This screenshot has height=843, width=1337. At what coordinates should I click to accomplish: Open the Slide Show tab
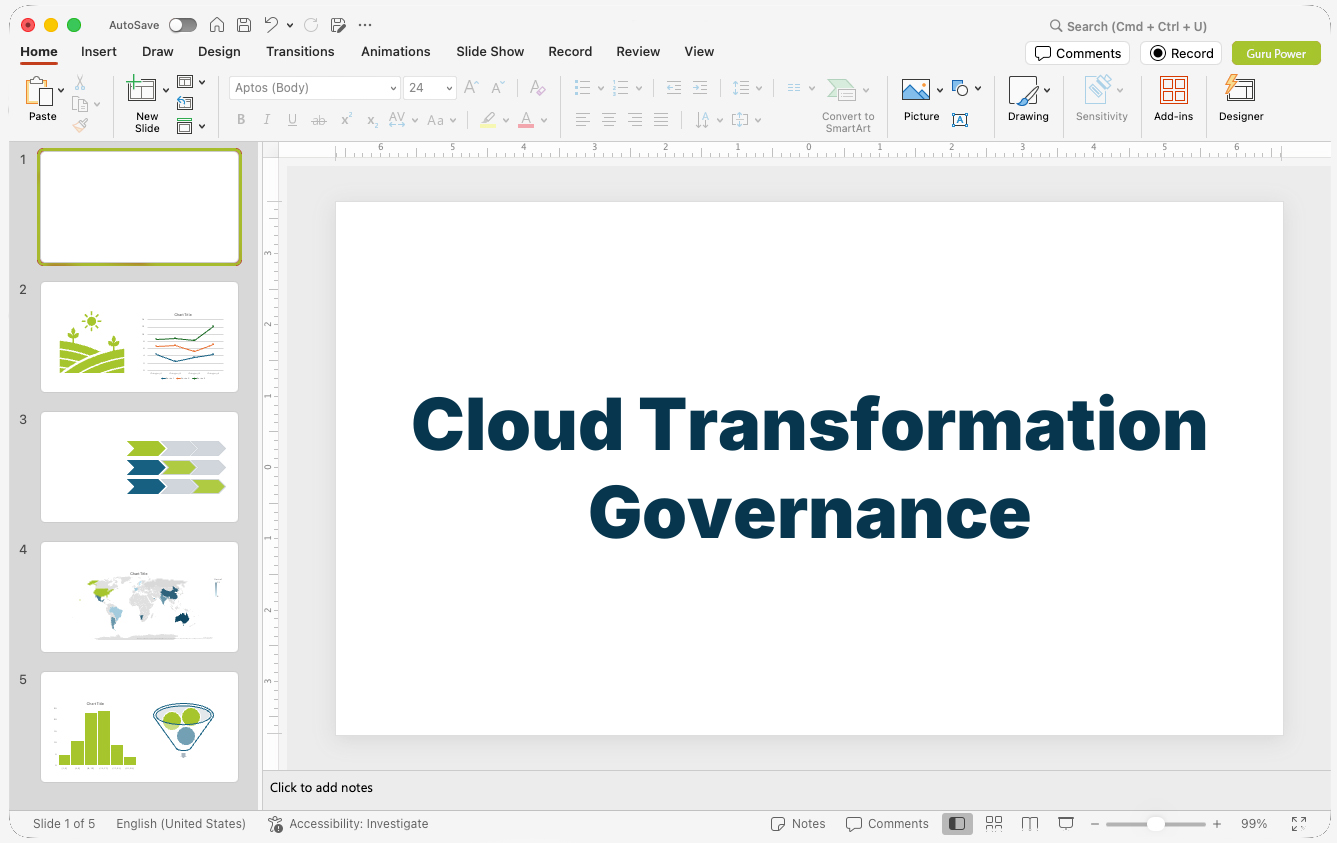tap(490, 51)
